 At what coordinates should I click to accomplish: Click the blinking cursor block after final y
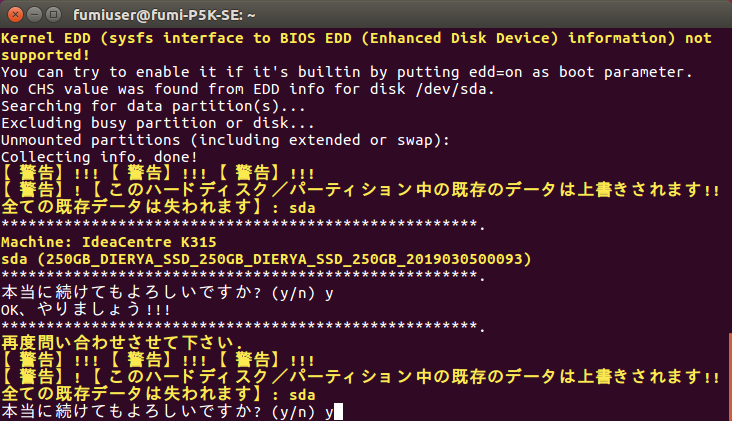338,412
